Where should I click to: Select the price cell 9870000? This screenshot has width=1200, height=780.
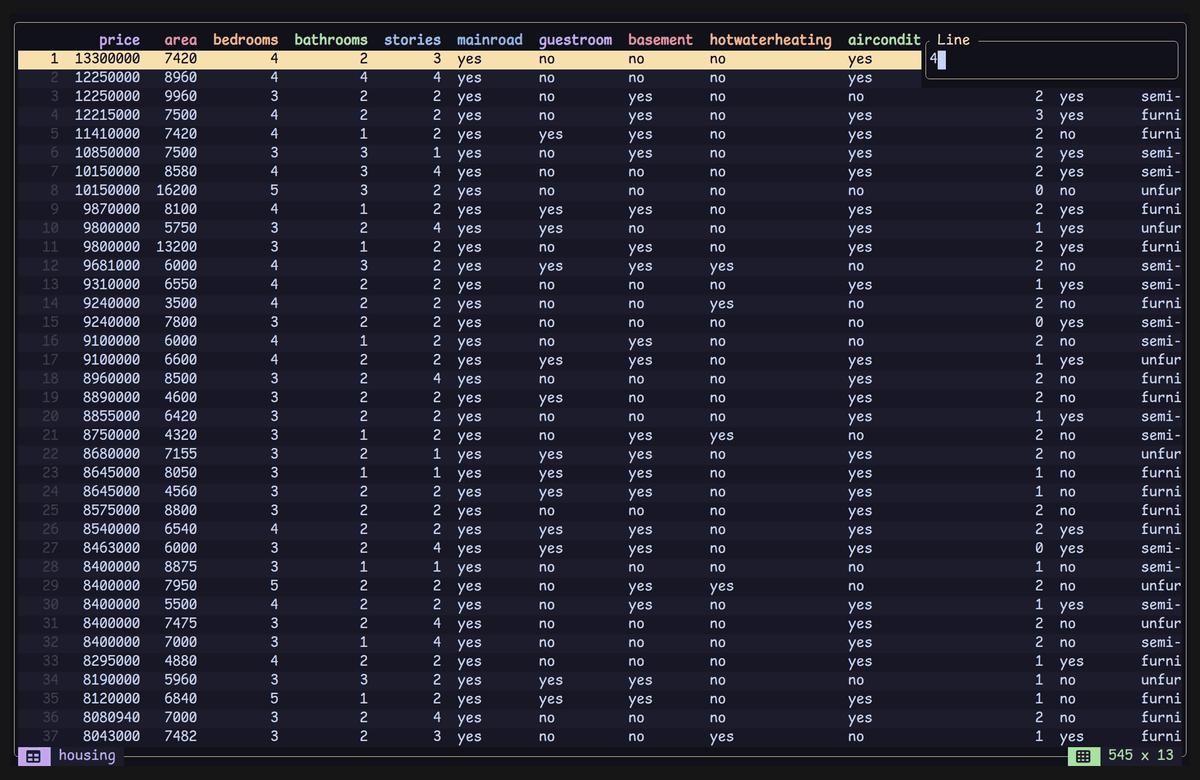(111, 210)
